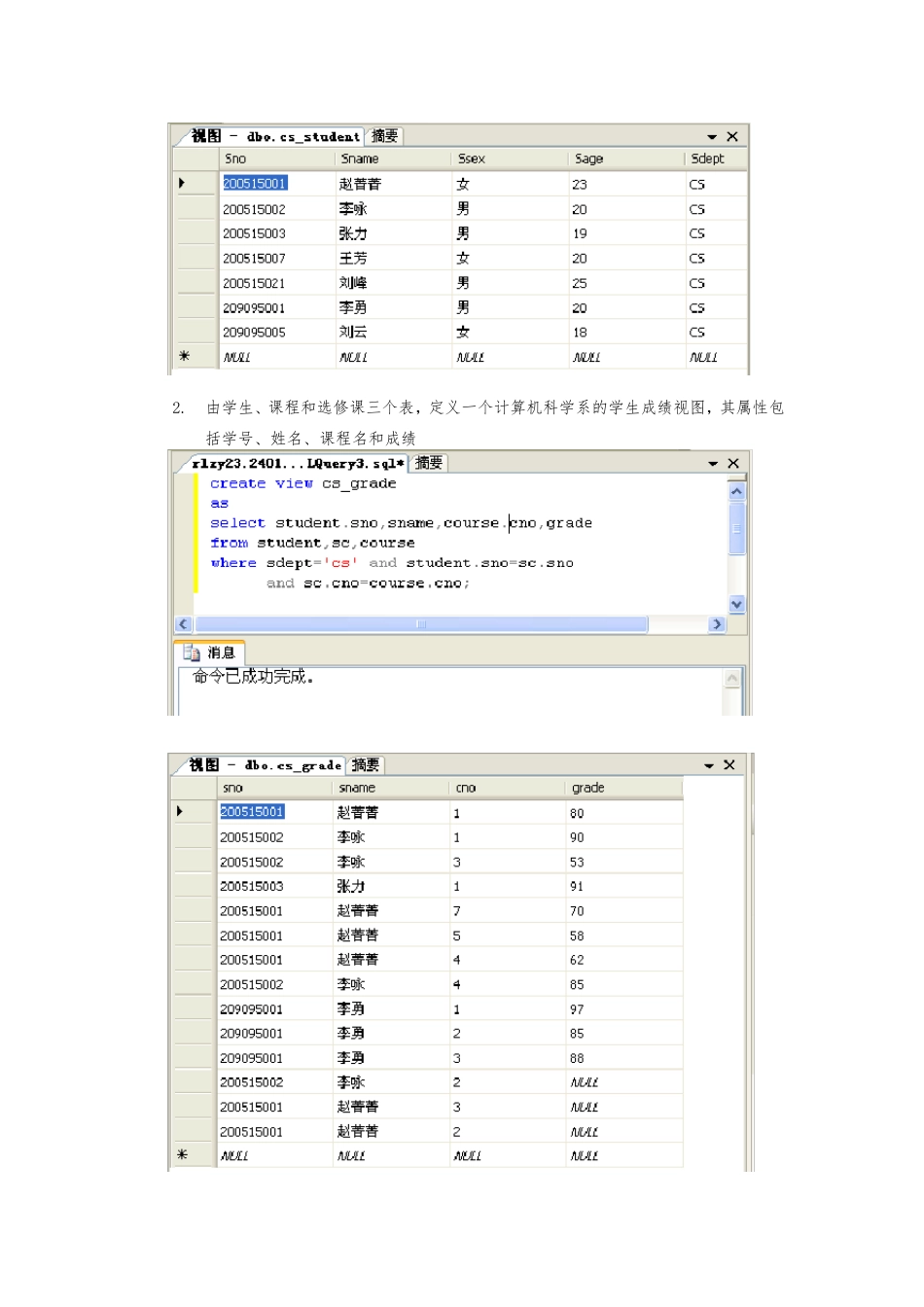
Task: Select grade cell 53 in cs_grade
Action: point(623,862)
